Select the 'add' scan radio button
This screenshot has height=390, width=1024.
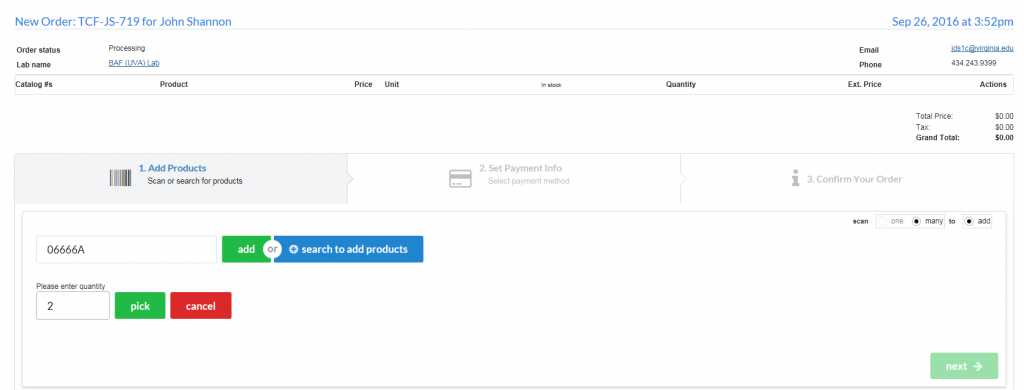[x=969, y=221]
